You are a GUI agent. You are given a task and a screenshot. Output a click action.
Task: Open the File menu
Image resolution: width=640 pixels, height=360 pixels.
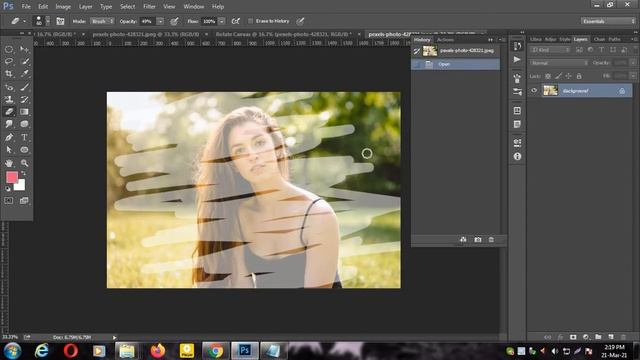click(x=26, y=7)
